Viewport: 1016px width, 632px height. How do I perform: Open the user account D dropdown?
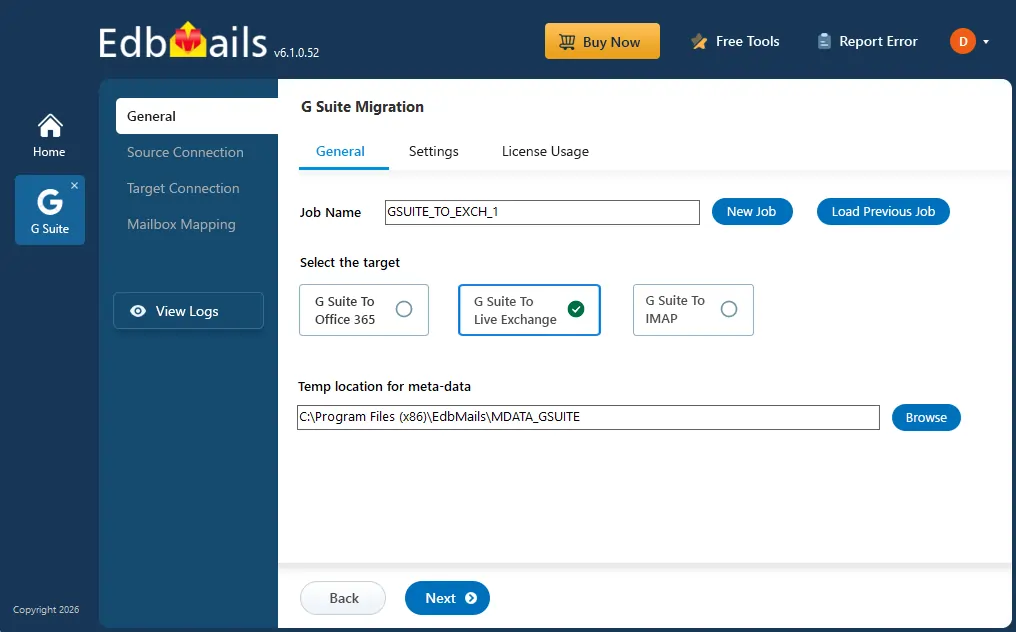pos(969,41)
